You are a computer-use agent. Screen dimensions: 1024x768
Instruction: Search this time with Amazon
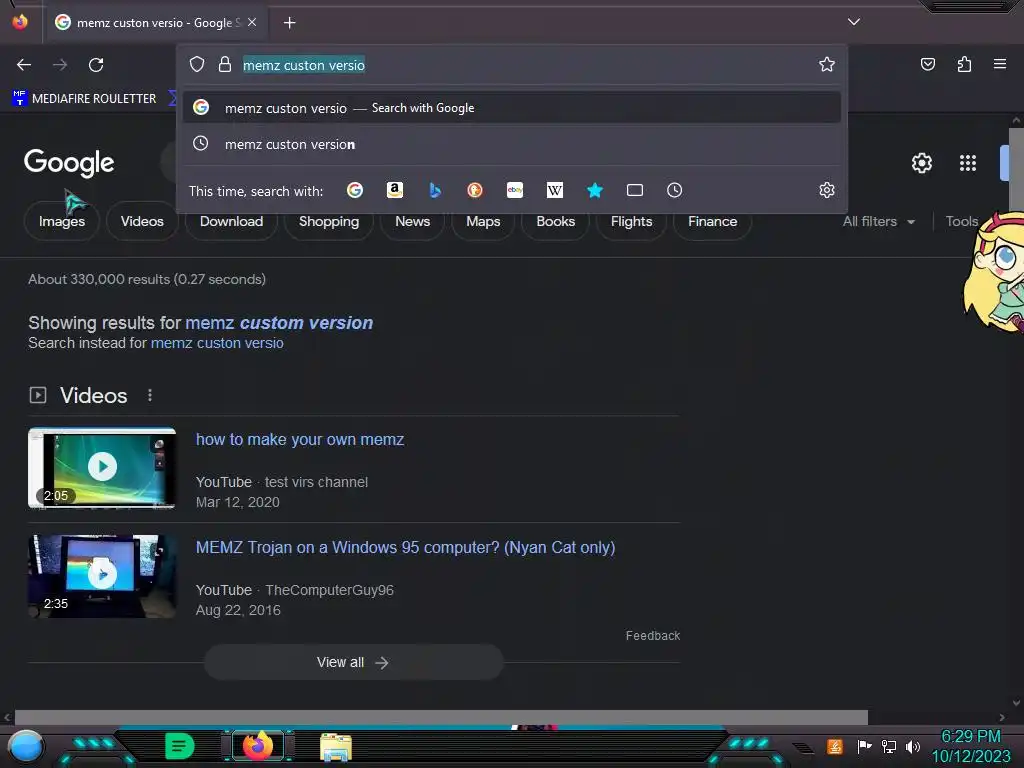coord(394,190)
